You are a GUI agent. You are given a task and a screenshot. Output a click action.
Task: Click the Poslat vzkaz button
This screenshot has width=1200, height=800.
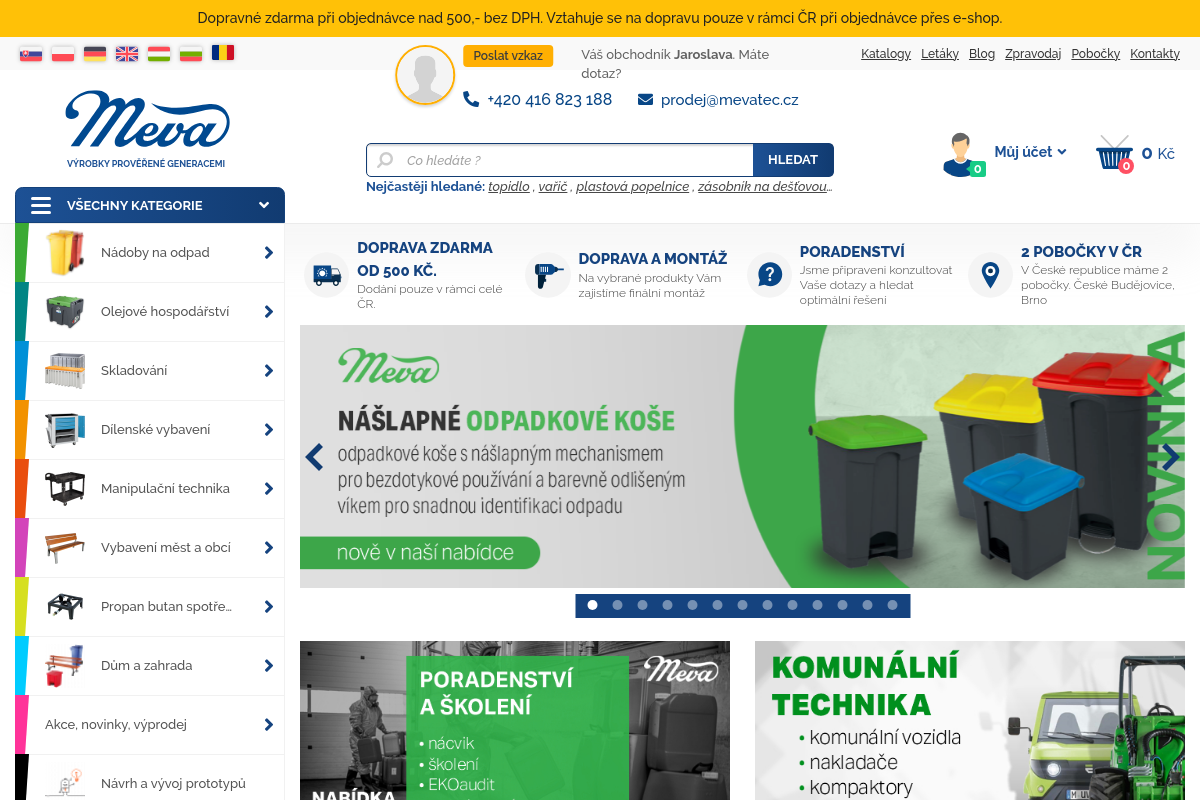pos(508,56)
